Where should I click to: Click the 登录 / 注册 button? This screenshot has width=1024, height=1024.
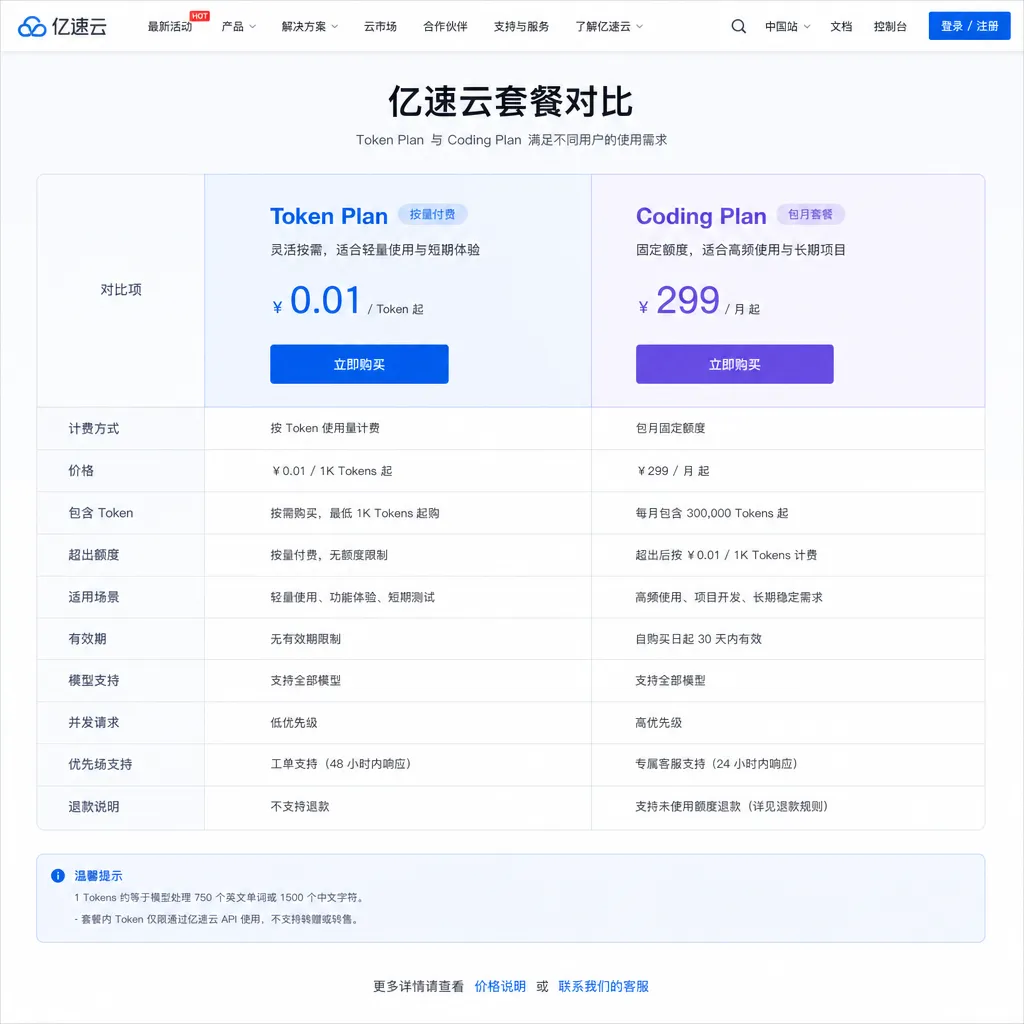click(x=969, y=26)
